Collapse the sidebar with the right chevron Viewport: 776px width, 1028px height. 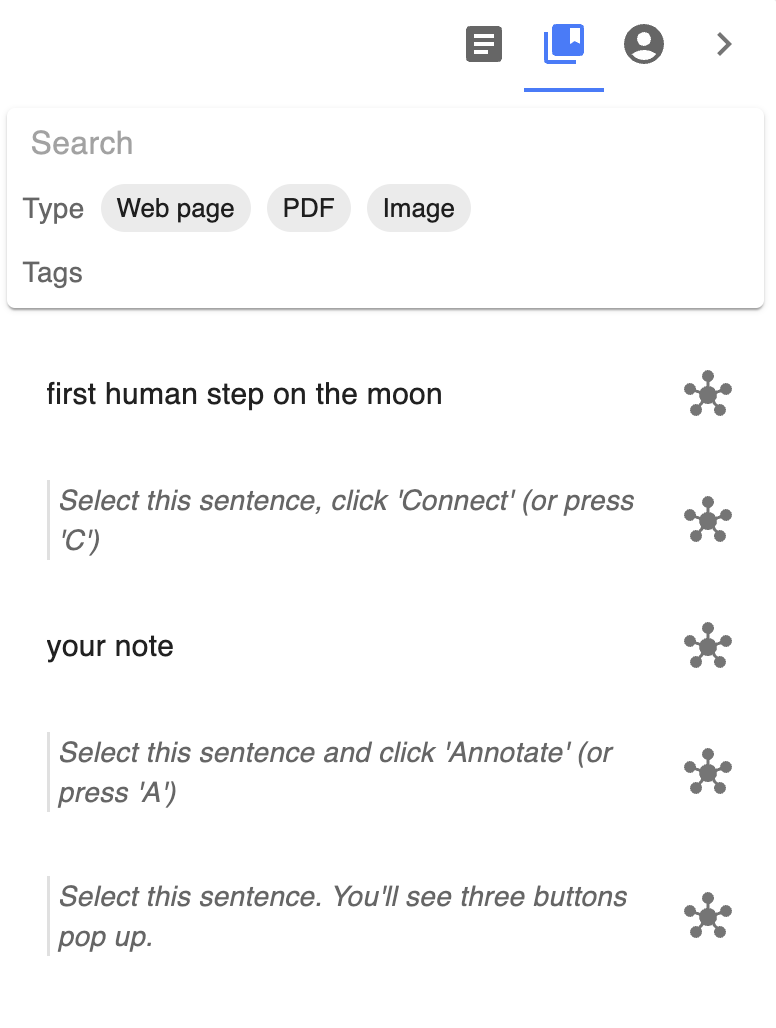click(724, 44)
